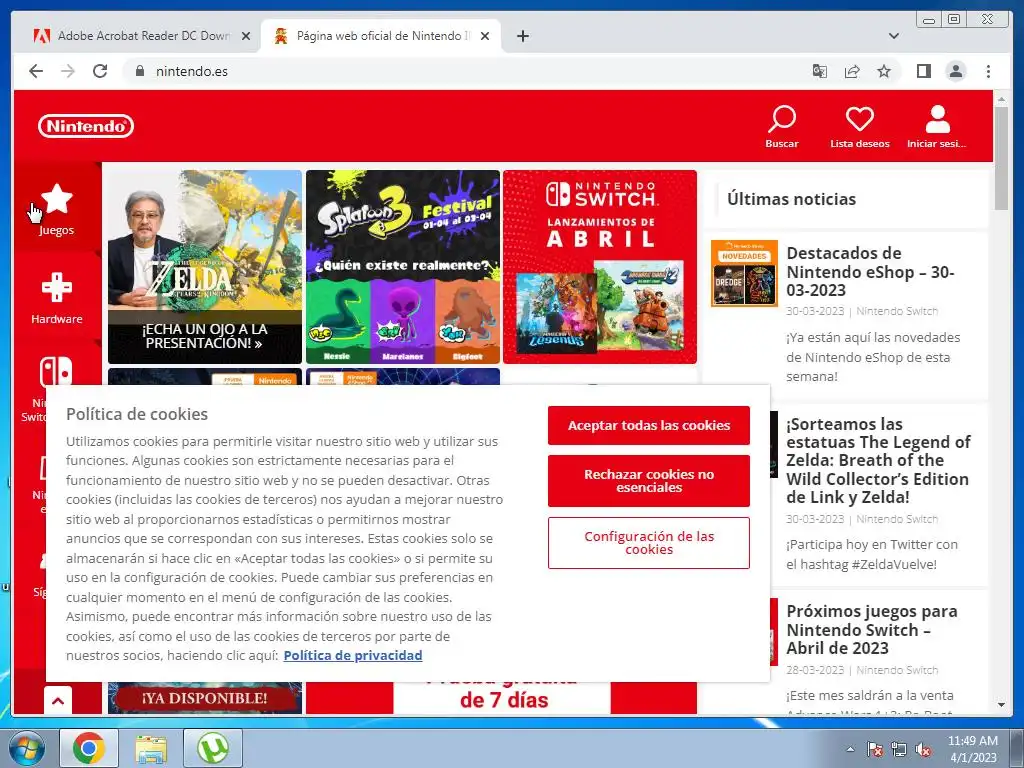
Task: Open Configuración de las cookies
Action: coord(648,543)
